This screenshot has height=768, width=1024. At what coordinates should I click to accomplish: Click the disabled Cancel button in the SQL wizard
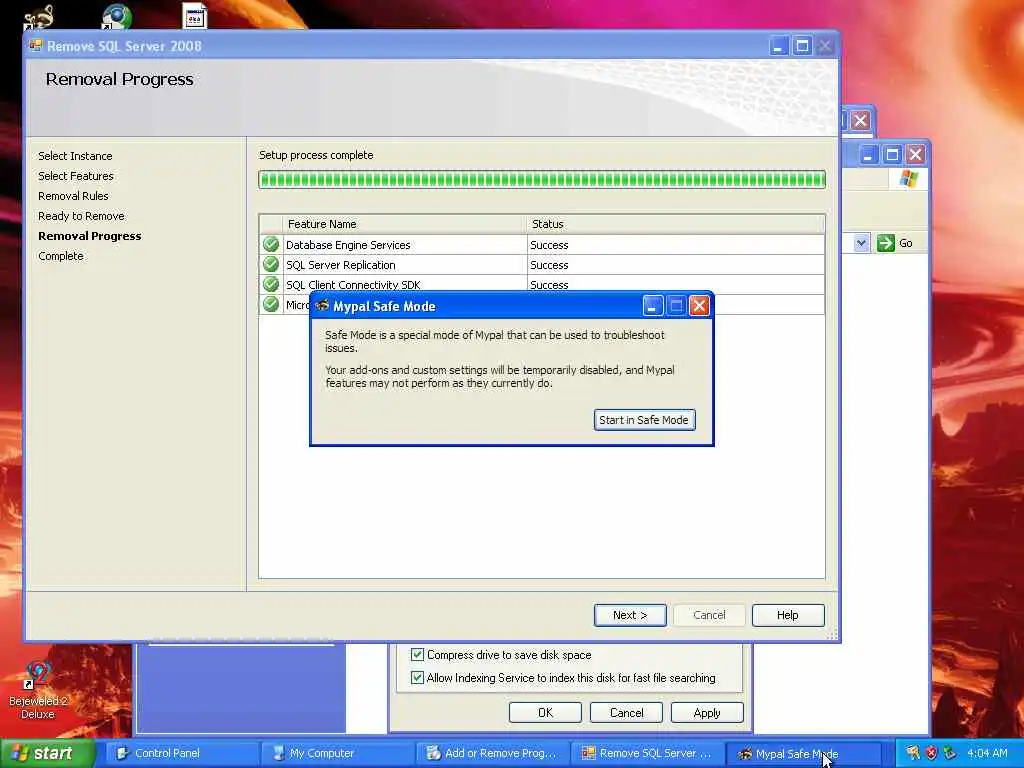pyautogui.click(x=709, y=615)
